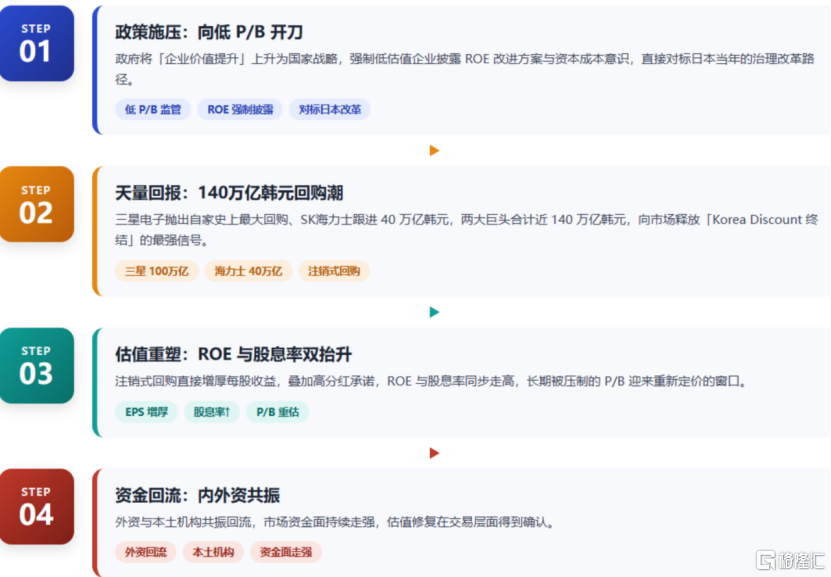
Task: Click the paragraph beginning 政府将「企业价值提升」
Action: click(465, 69)
